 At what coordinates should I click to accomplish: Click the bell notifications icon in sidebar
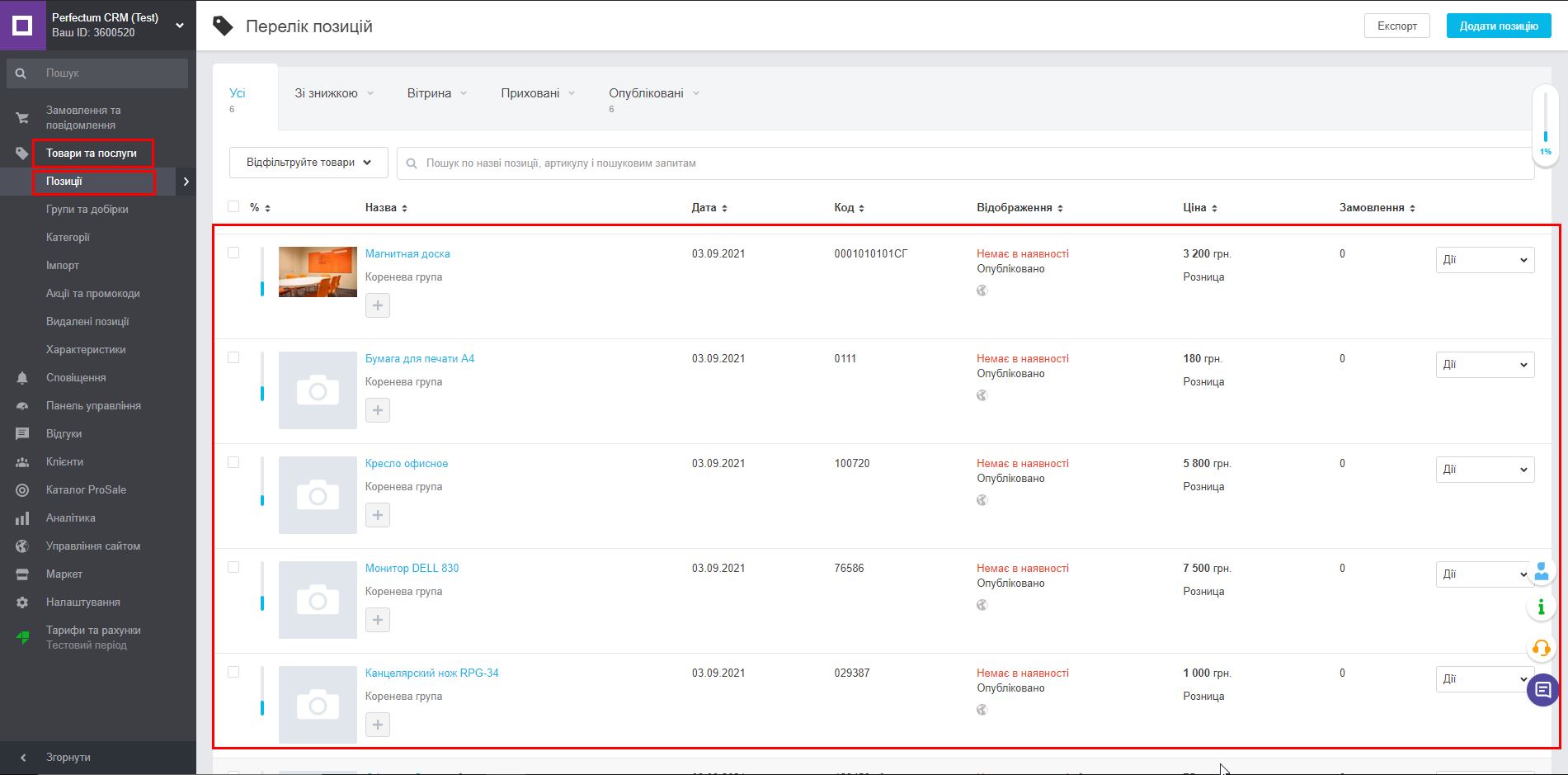[x=22, y=378]
